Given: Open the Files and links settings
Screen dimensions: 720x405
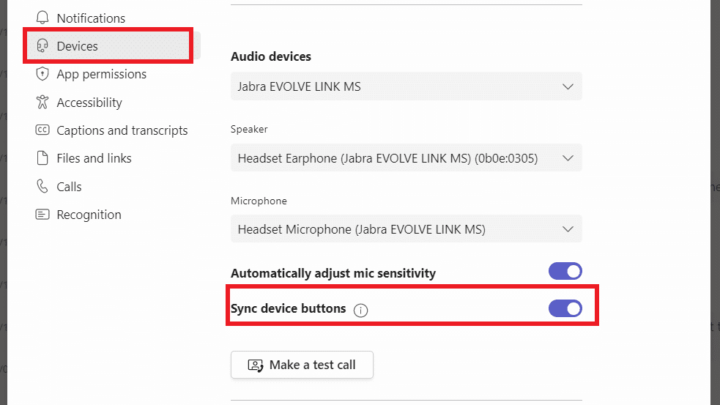Looking at the screenshot, I should point(94,158).
